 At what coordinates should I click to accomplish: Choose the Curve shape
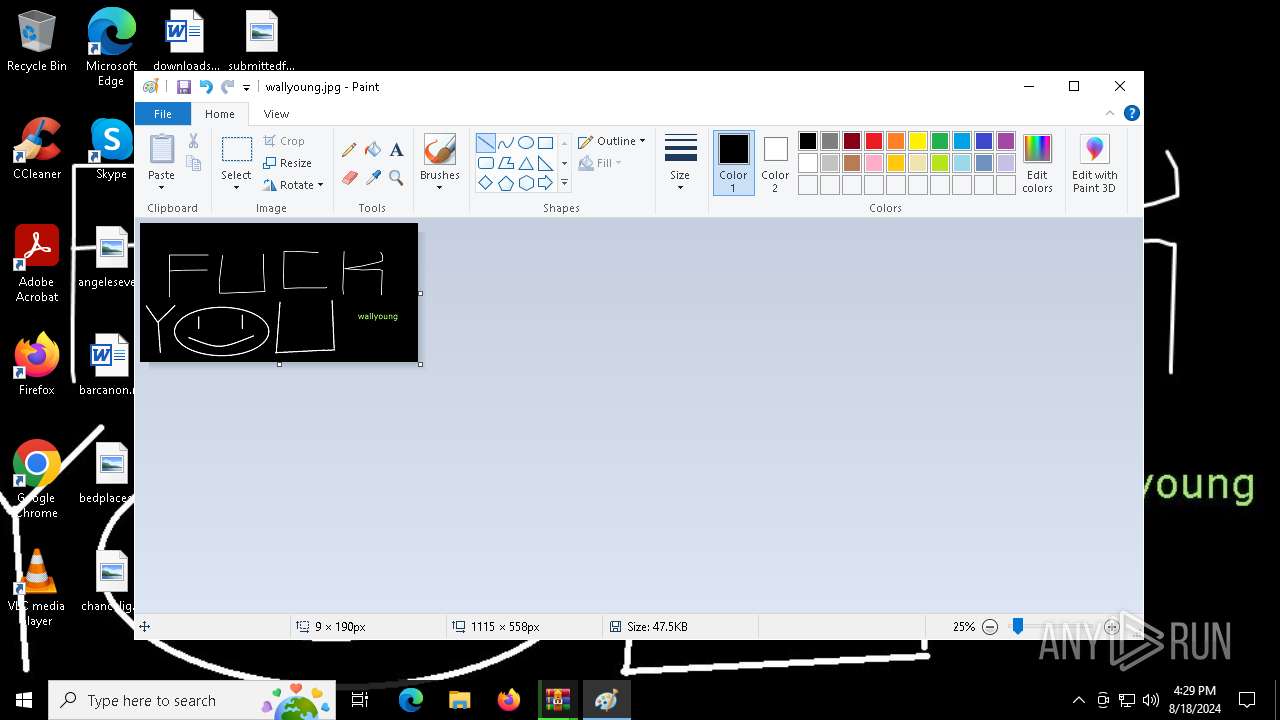click(506, 143)
